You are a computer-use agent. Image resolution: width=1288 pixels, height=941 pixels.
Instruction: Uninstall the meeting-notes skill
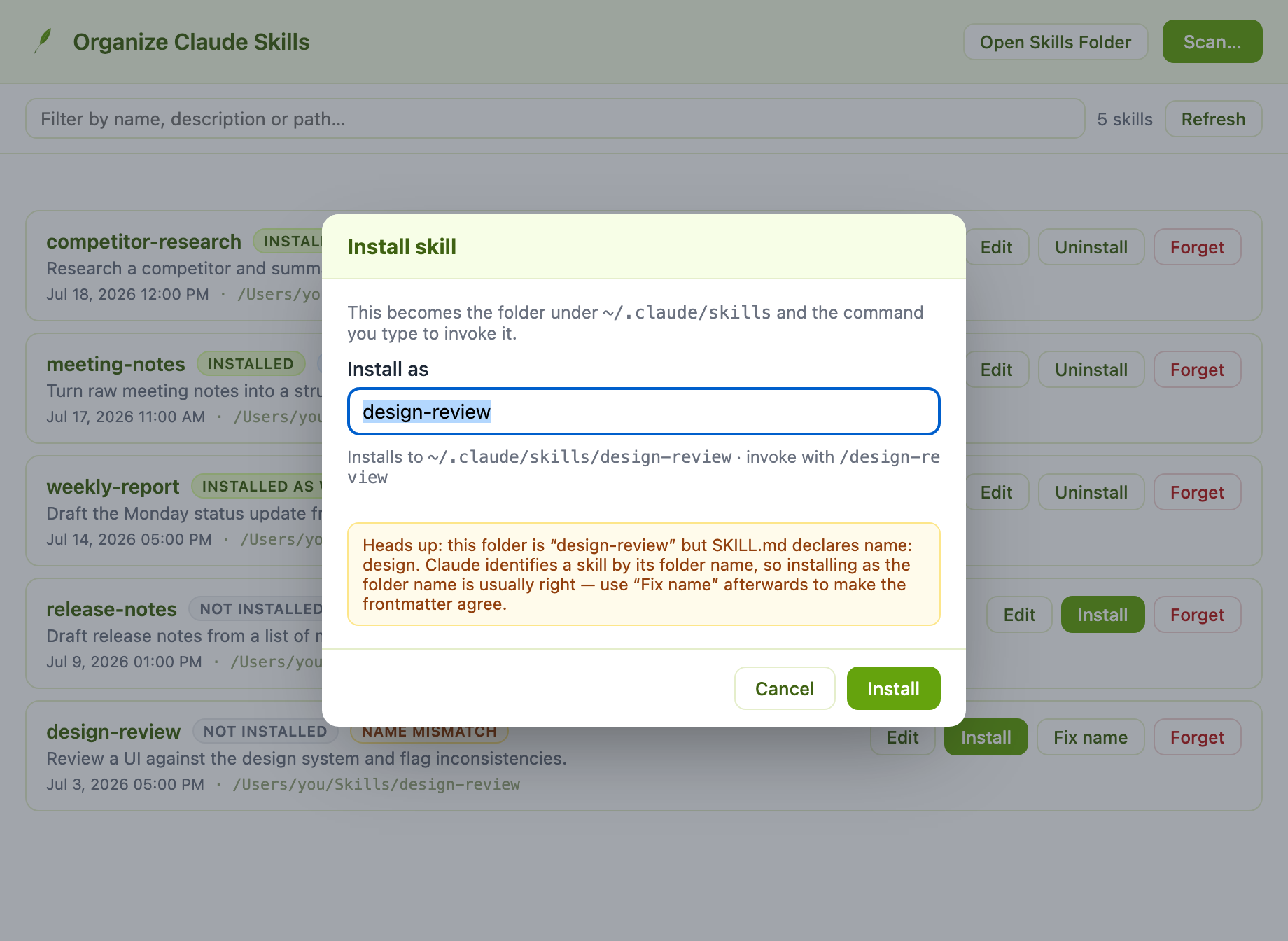pyautogui.click(x=1091, y=370)
